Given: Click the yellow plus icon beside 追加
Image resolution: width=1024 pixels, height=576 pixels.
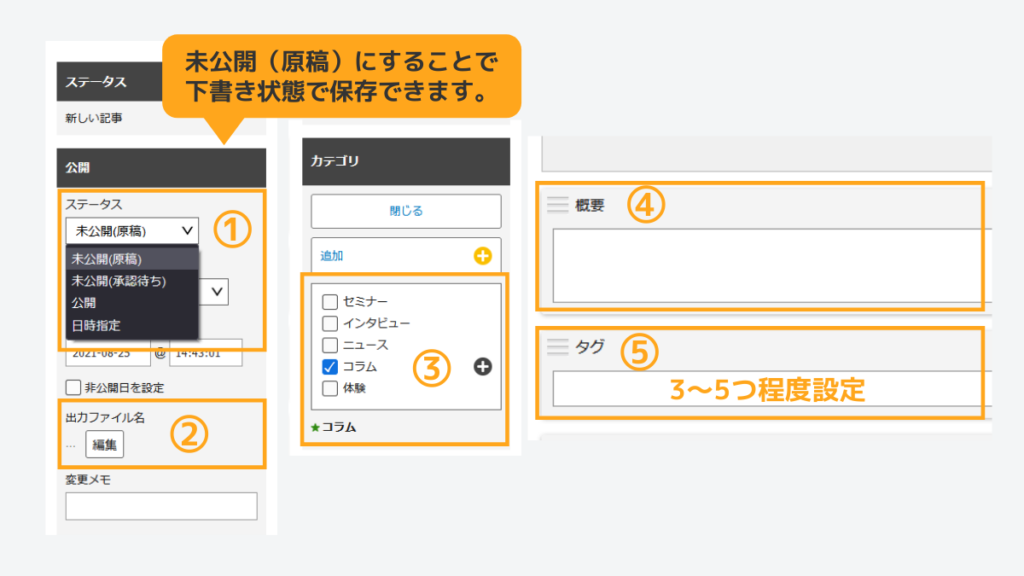Looking at the screenshot, I should pos(483,257).
